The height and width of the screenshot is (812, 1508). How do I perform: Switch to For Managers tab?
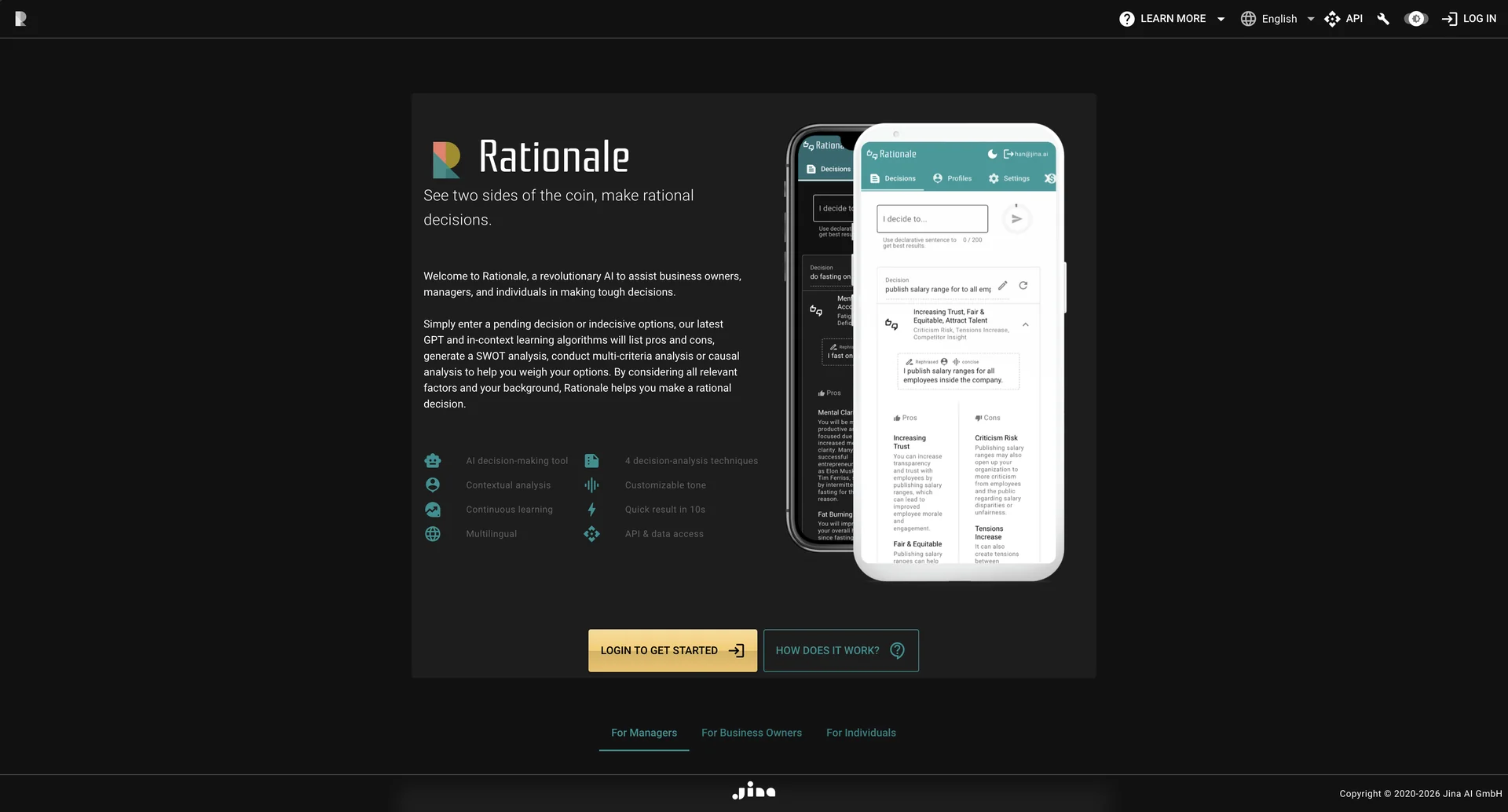tap(644, 733)
